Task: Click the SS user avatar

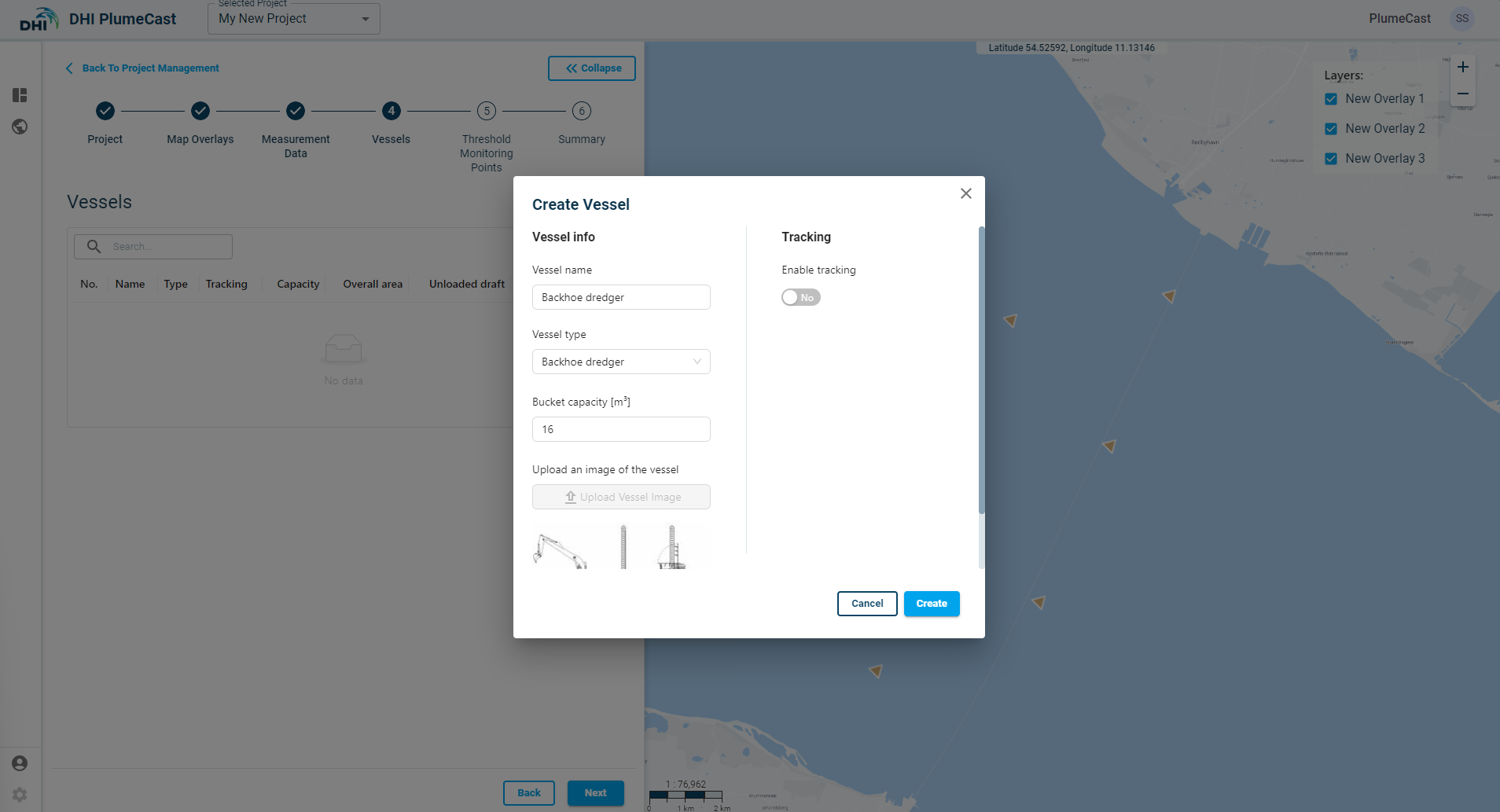Action: click(x=1461, y=19)
